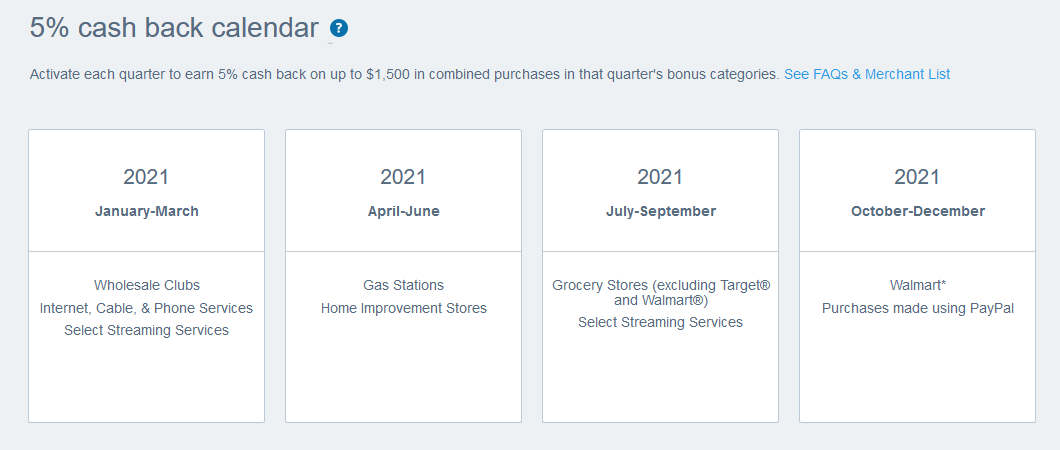
Task: Click Select Streaming Services in January-March card
Action: point(147,330)
